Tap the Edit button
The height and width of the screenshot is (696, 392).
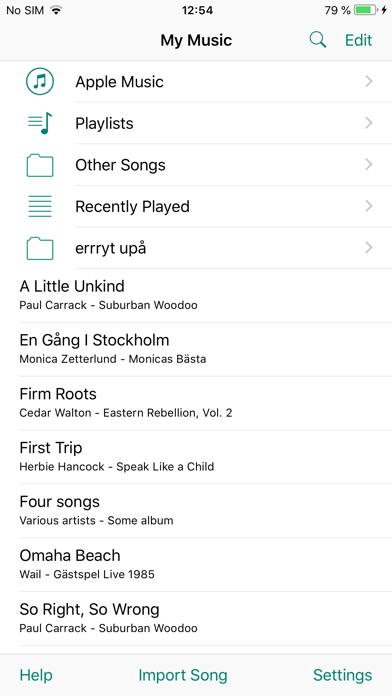tap(359, 40)
